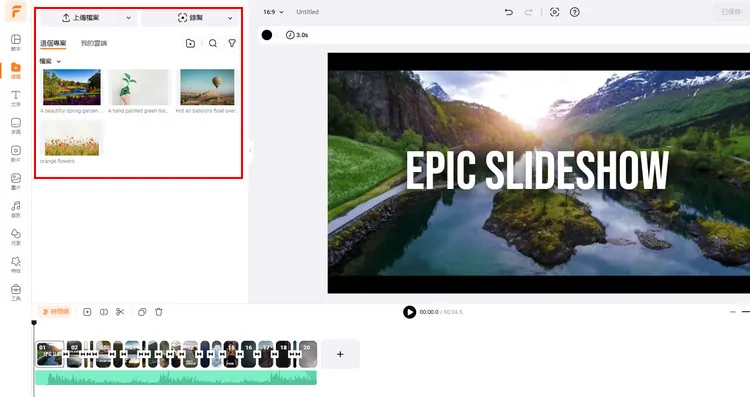
Task: Click the black background color swatch
Action: [267, 35]
